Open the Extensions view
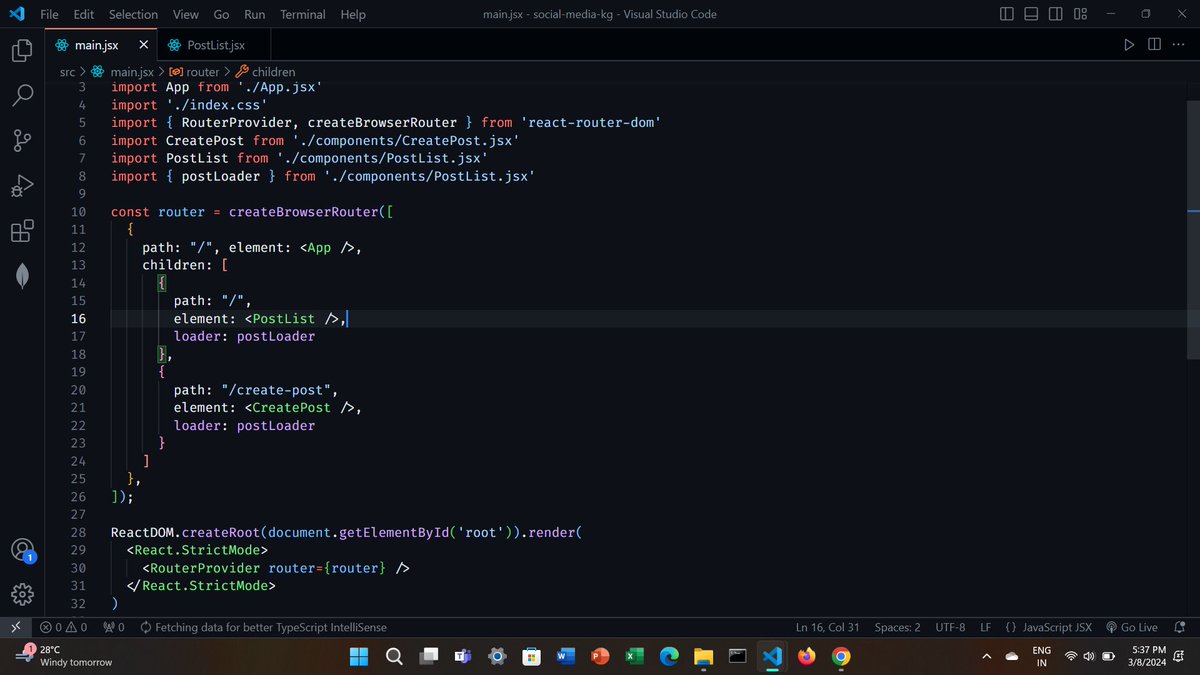The width and height of the screenshot is (1200, 675). (x=21, y=230)
